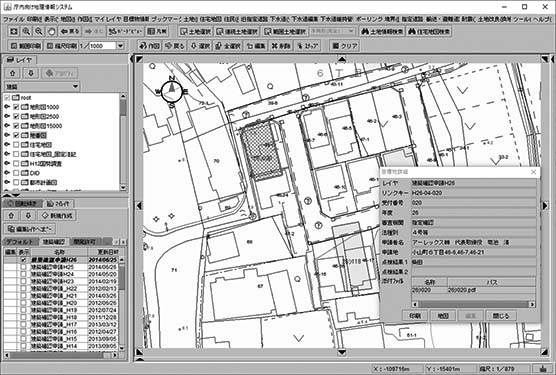The width and height of the screenshot is (556, 375).
Task: Check display box for 建築確認申請H25 row
Action: pos(23,267)
